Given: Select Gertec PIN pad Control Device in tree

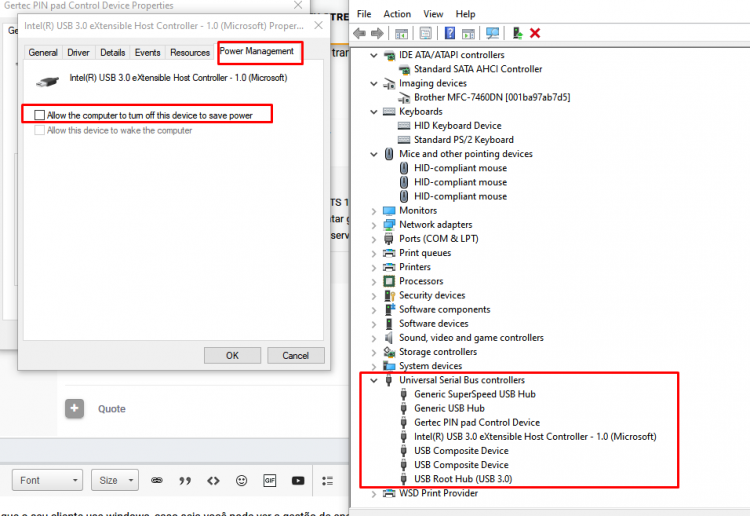Looking at the screenshot, I should 476,422.
